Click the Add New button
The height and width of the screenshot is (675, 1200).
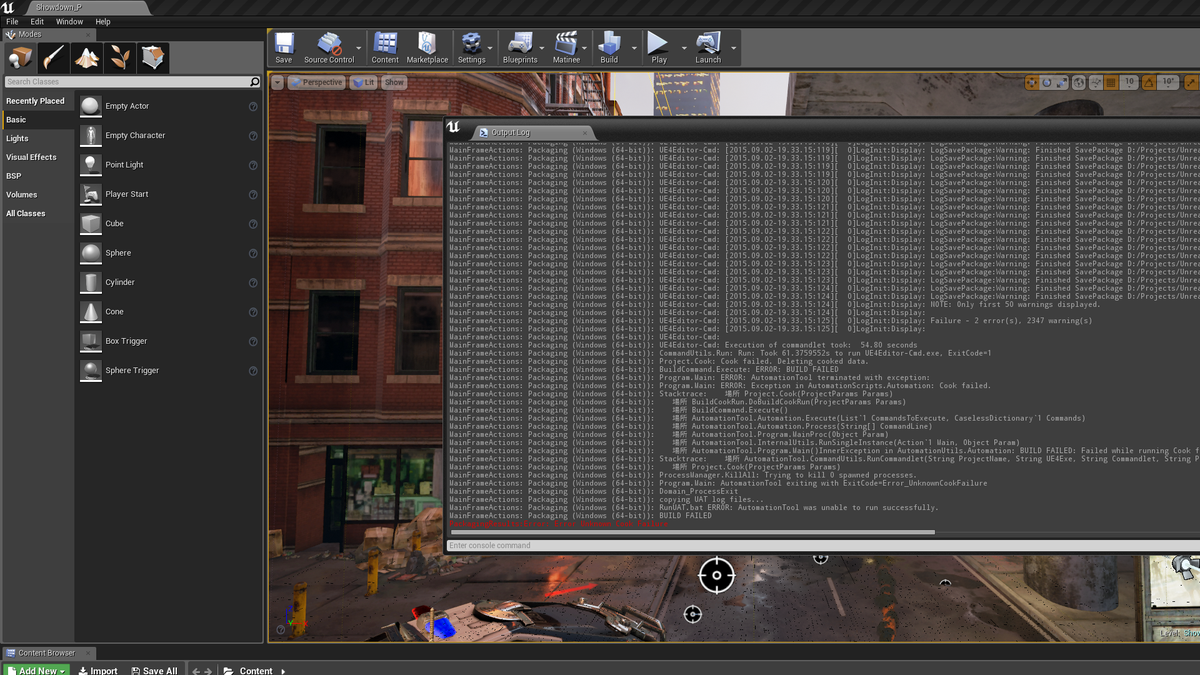coord(36,670)
